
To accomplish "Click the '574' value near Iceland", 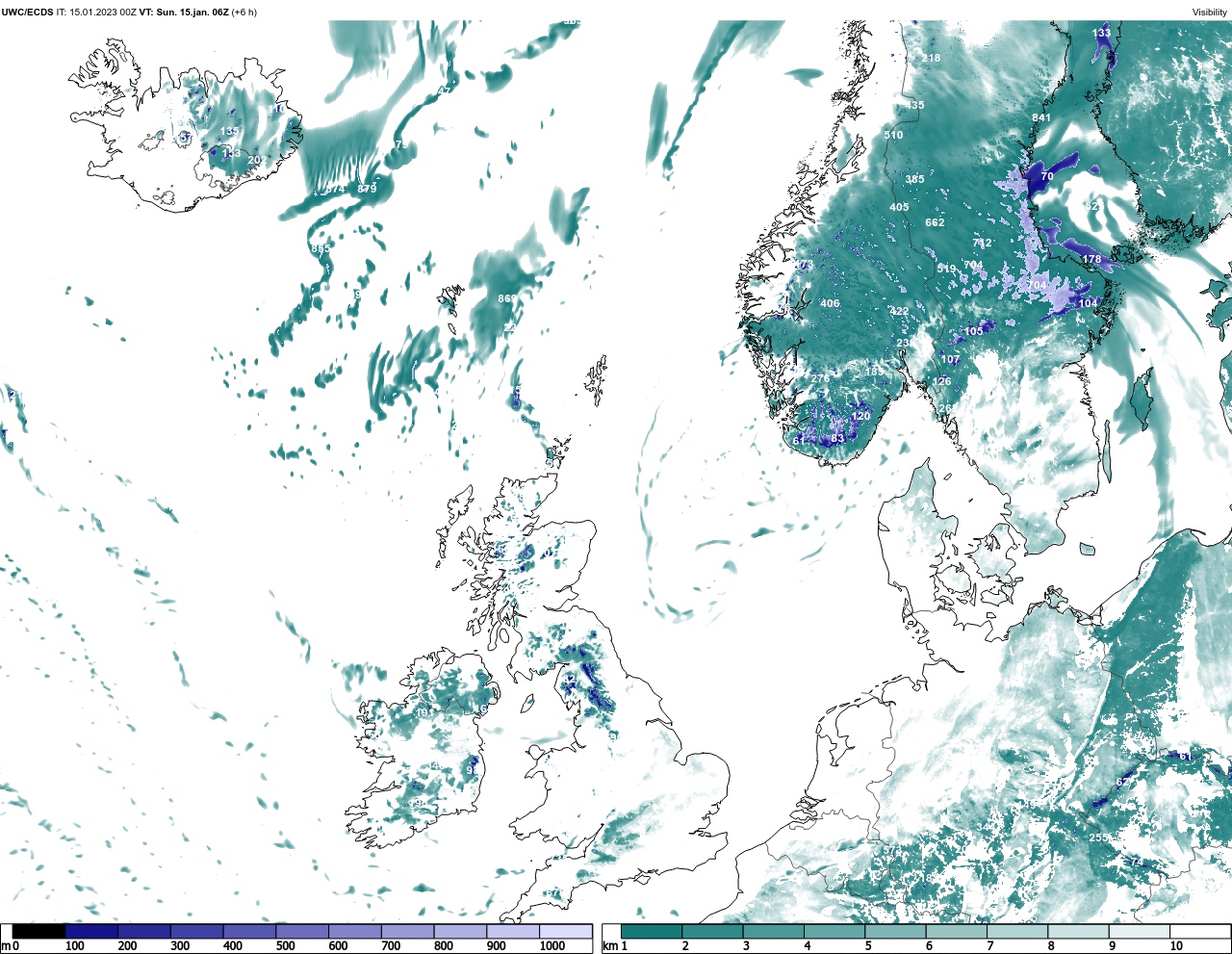I will pyautogui.click(x=335, y=190).
